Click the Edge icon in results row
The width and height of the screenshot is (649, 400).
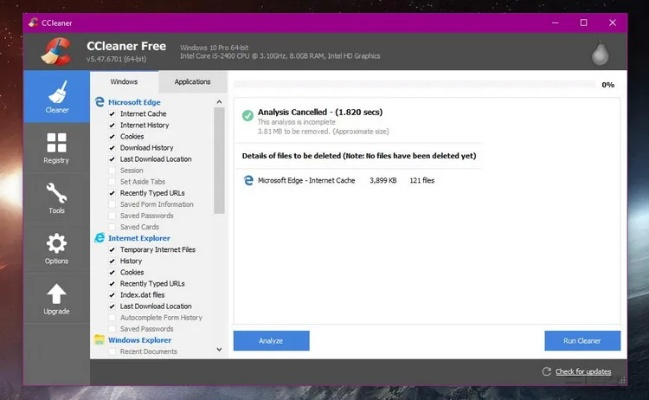(x=248, y=180)
